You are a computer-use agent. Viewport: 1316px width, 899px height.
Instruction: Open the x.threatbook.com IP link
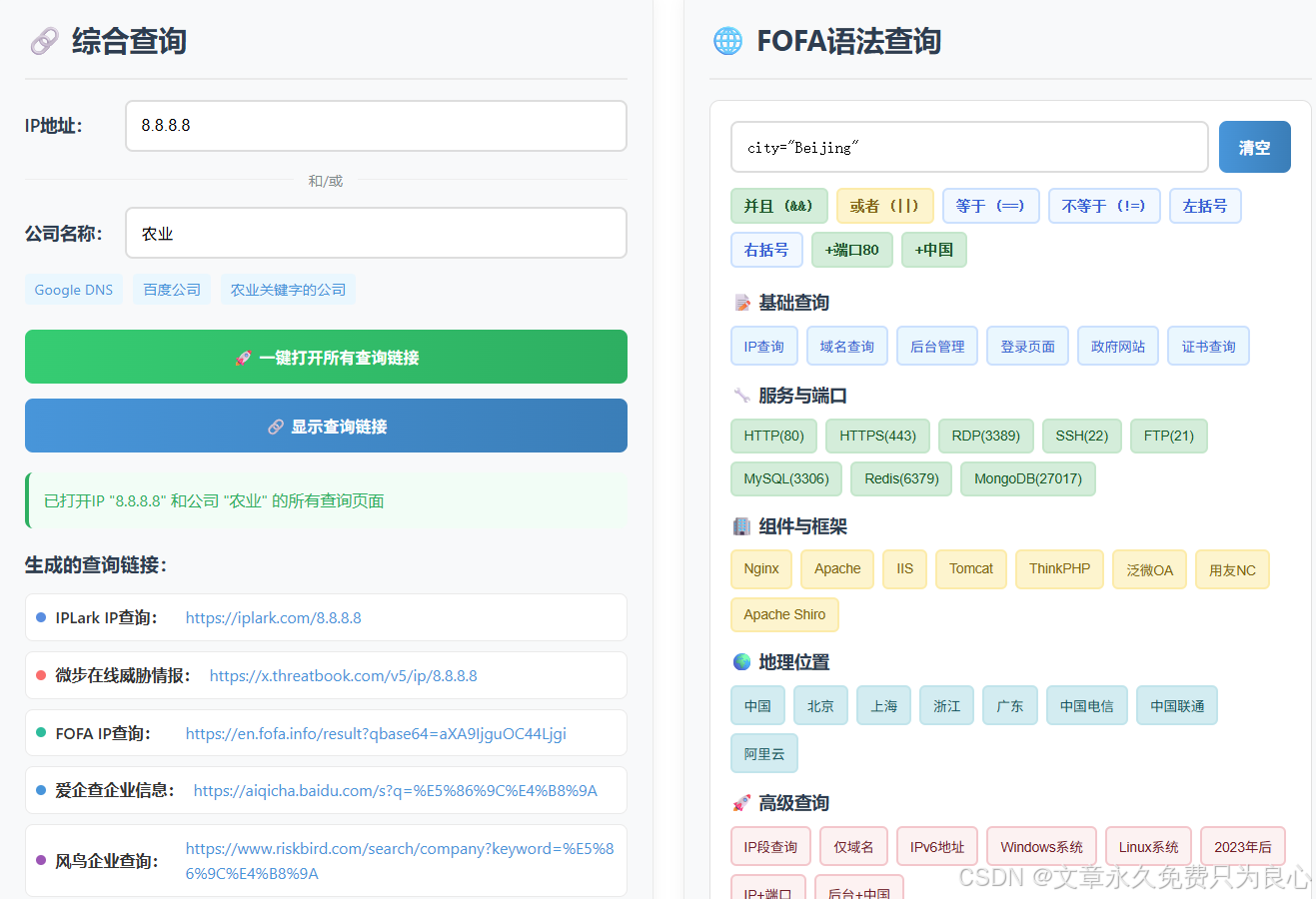coord(344,676)
